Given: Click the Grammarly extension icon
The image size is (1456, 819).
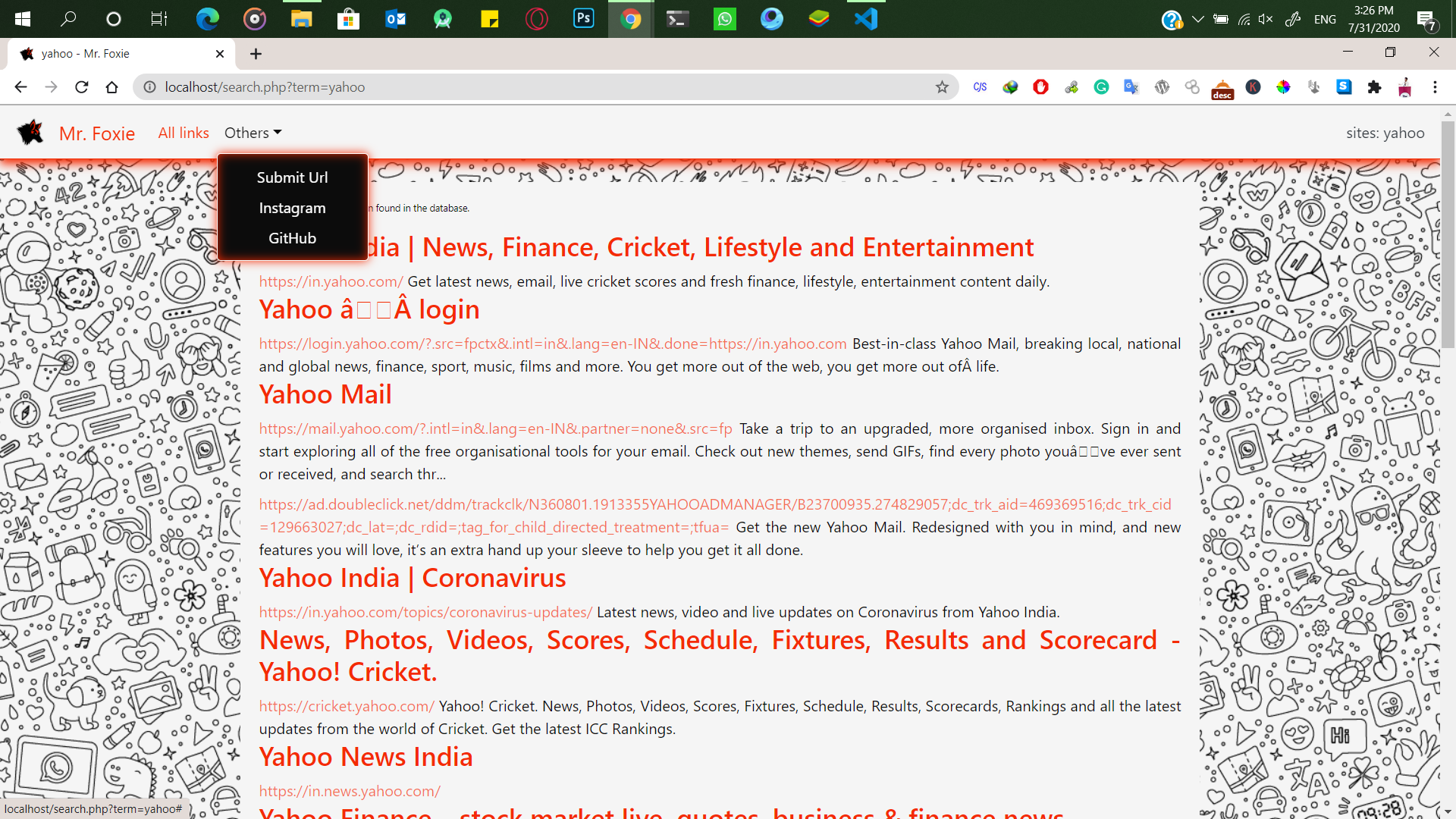Looking at the screenshot, I should click(x=1101, y=87).
